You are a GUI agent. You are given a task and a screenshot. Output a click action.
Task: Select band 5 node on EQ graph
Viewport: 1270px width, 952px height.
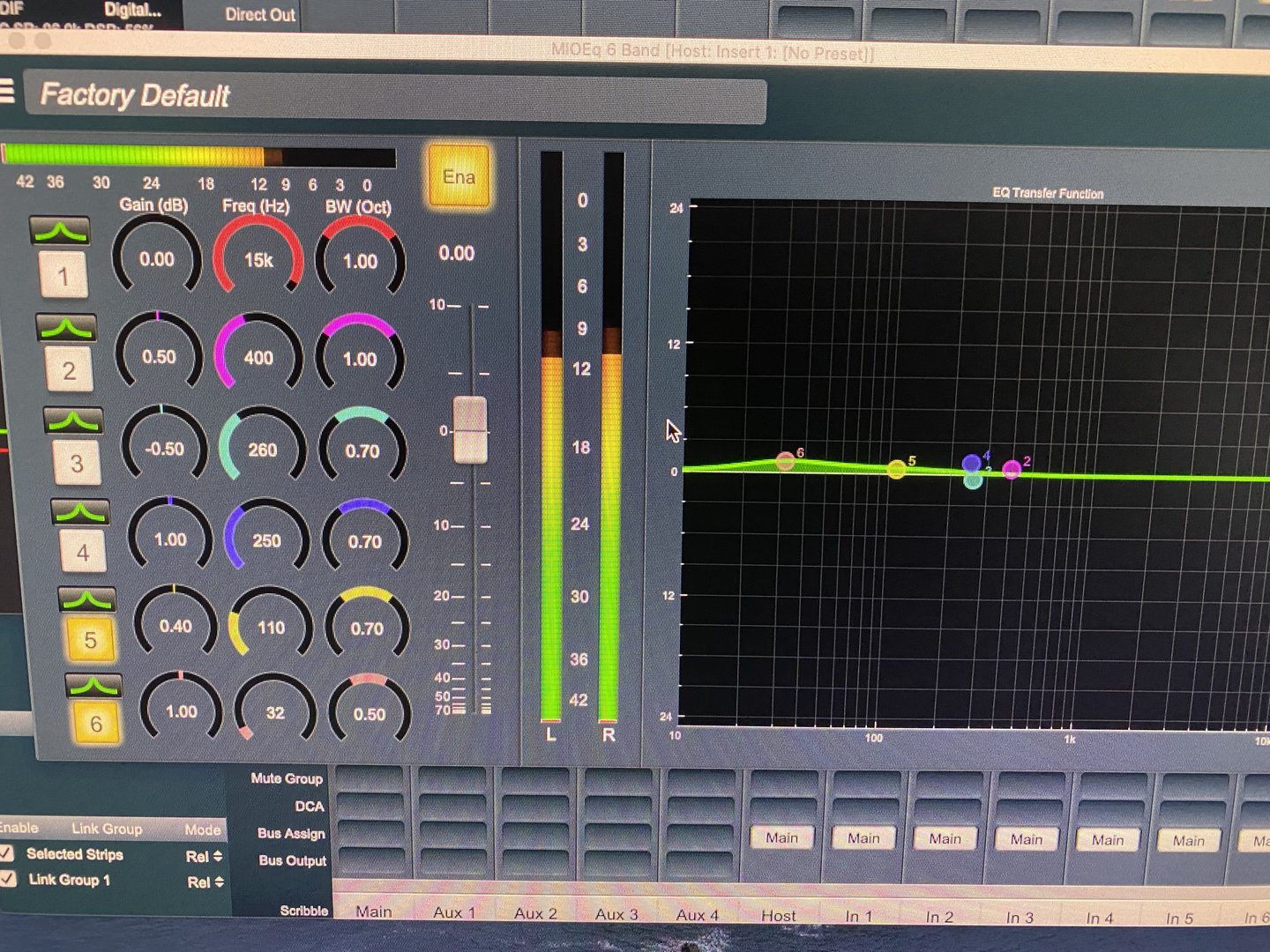(897, 468)
